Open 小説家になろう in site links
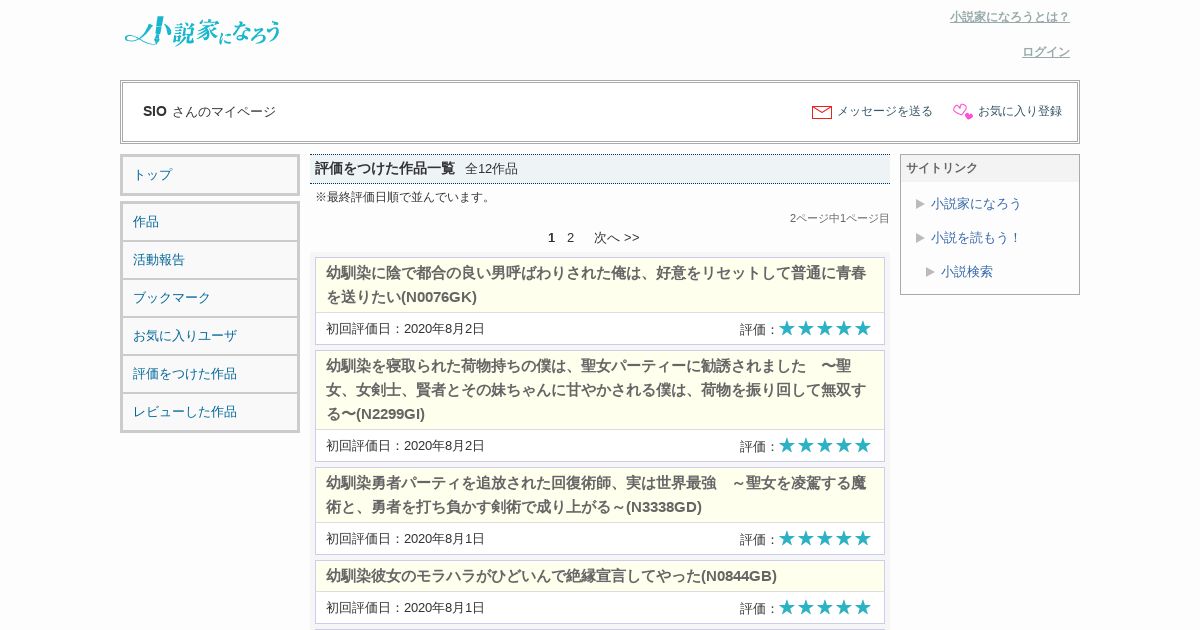Viewport: 1200px width, 630px height. click(x=976, y=204)
